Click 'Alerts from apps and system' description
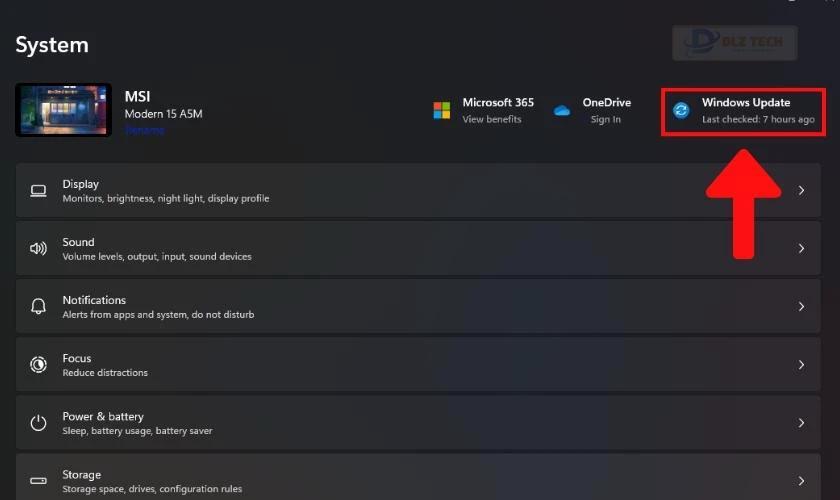 click(x=158, y=315)
